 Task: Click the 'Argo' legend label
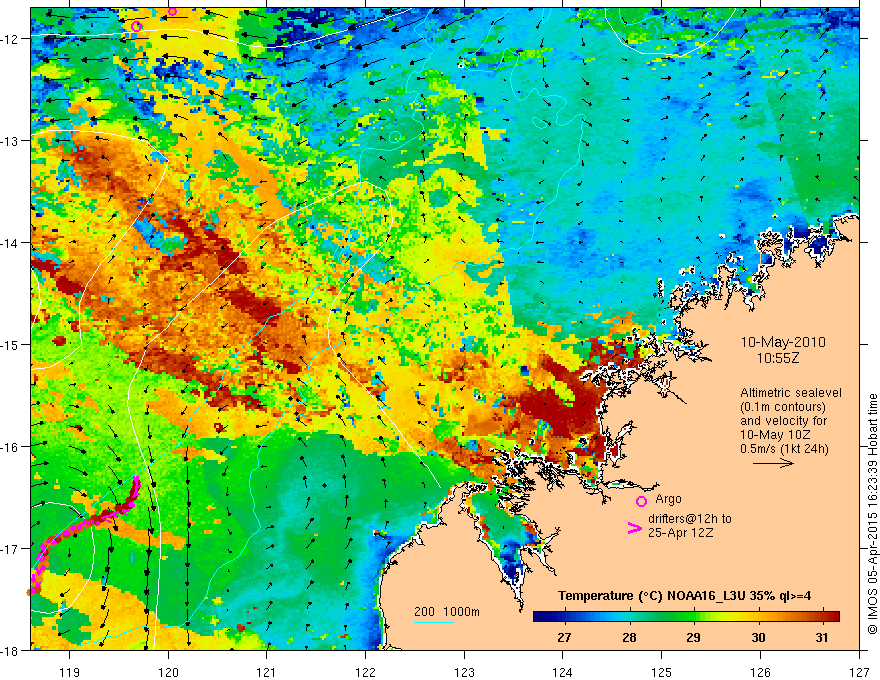668,499
